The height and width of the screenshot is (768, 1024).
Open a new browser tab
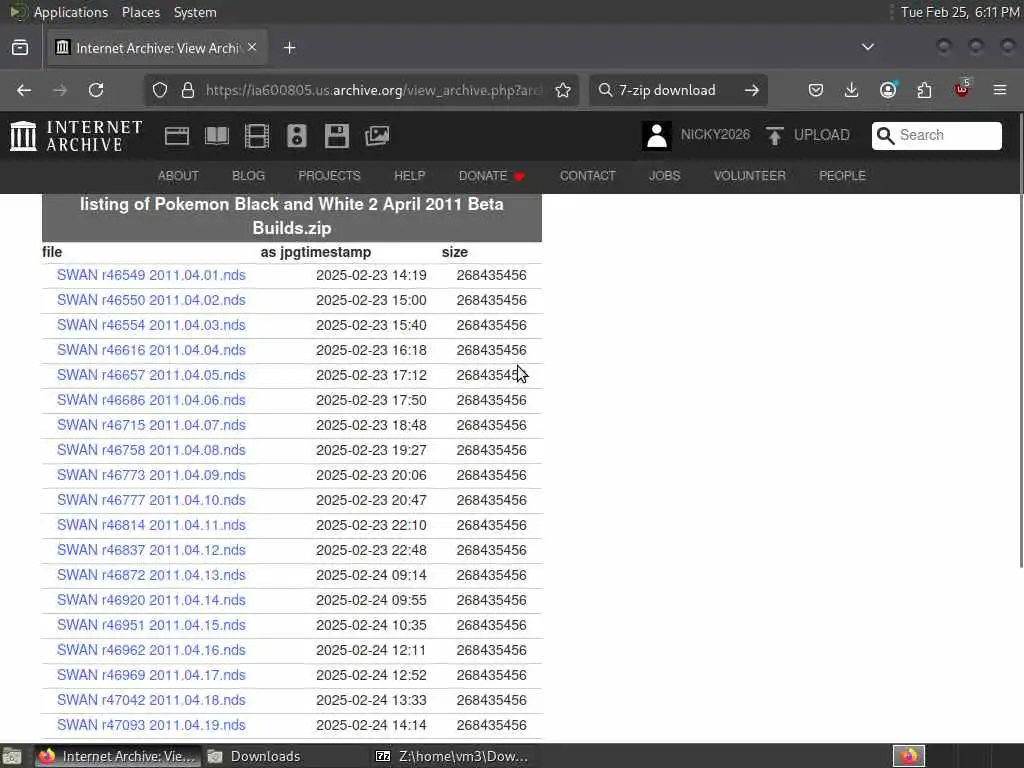(290, 48)
